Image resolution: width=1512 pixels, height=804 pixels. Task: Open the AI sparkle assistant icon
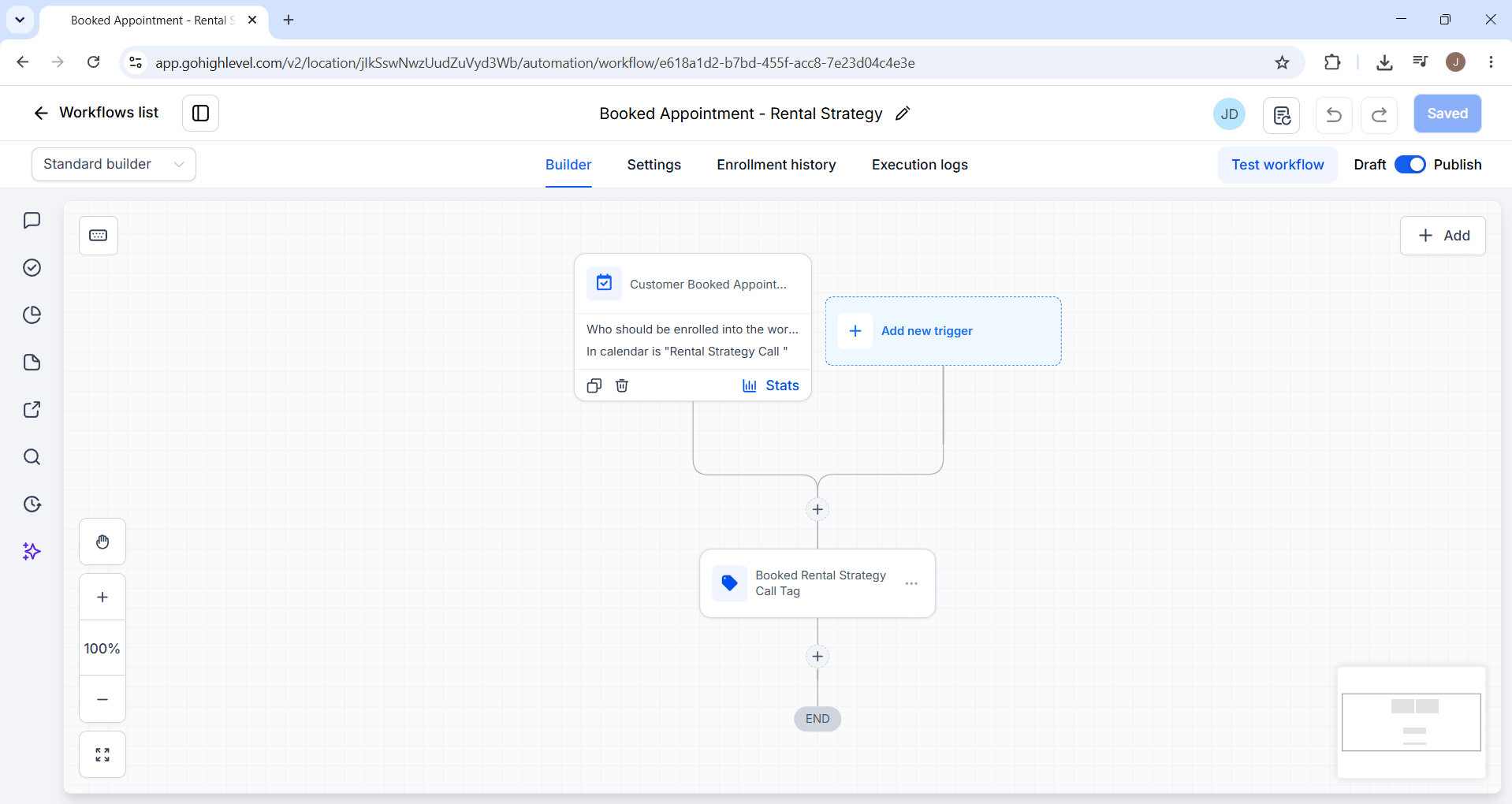click(32, 552)
